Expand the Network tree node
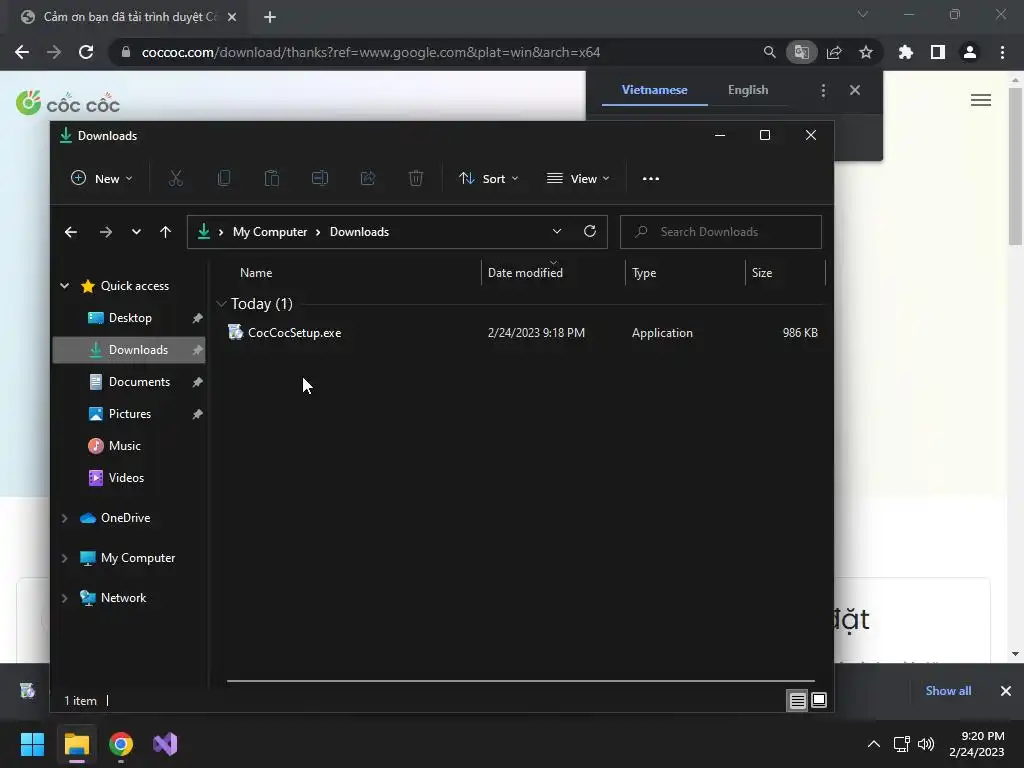This screenshot has width=1024, height=768. pyautogui.click(x=65, y=598)
